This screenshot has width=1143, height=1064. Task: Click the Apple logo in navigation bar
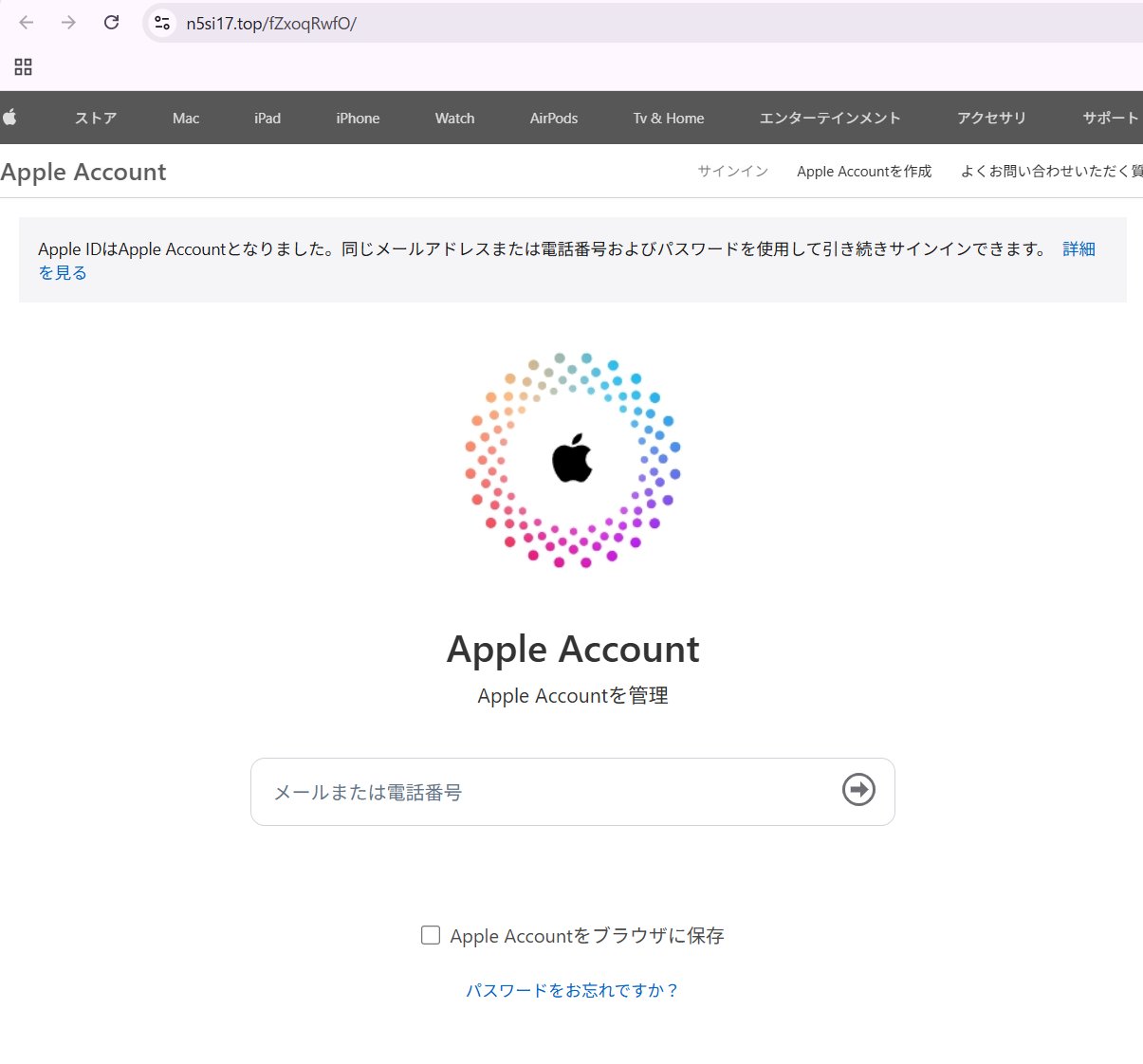[x=9, y=118]
